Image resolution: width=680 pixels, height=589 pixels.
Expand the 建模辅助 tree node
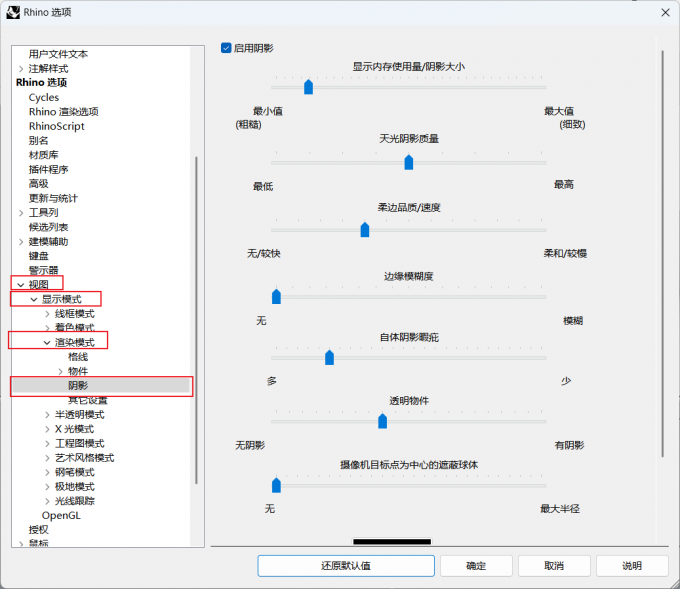pos(21,242)
